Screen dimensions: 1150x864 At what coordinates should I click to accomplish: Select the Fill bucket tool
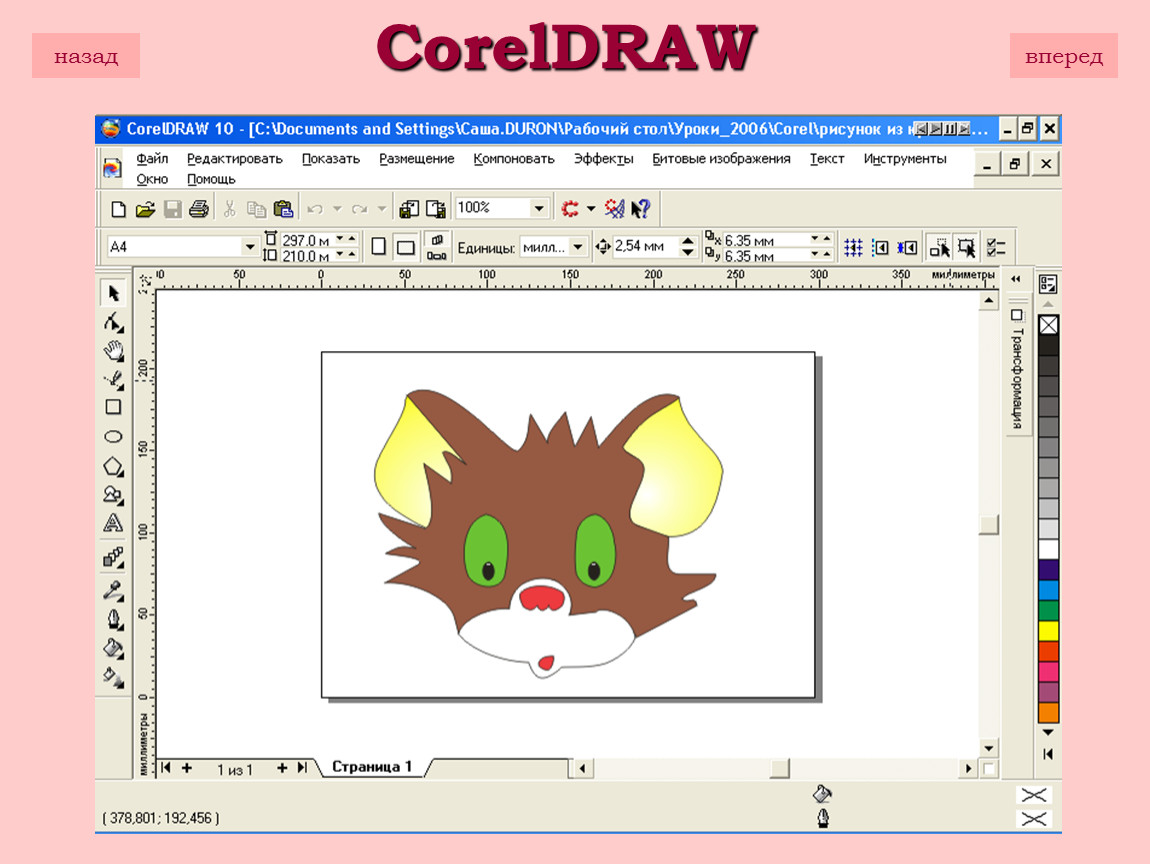point(113,648)
